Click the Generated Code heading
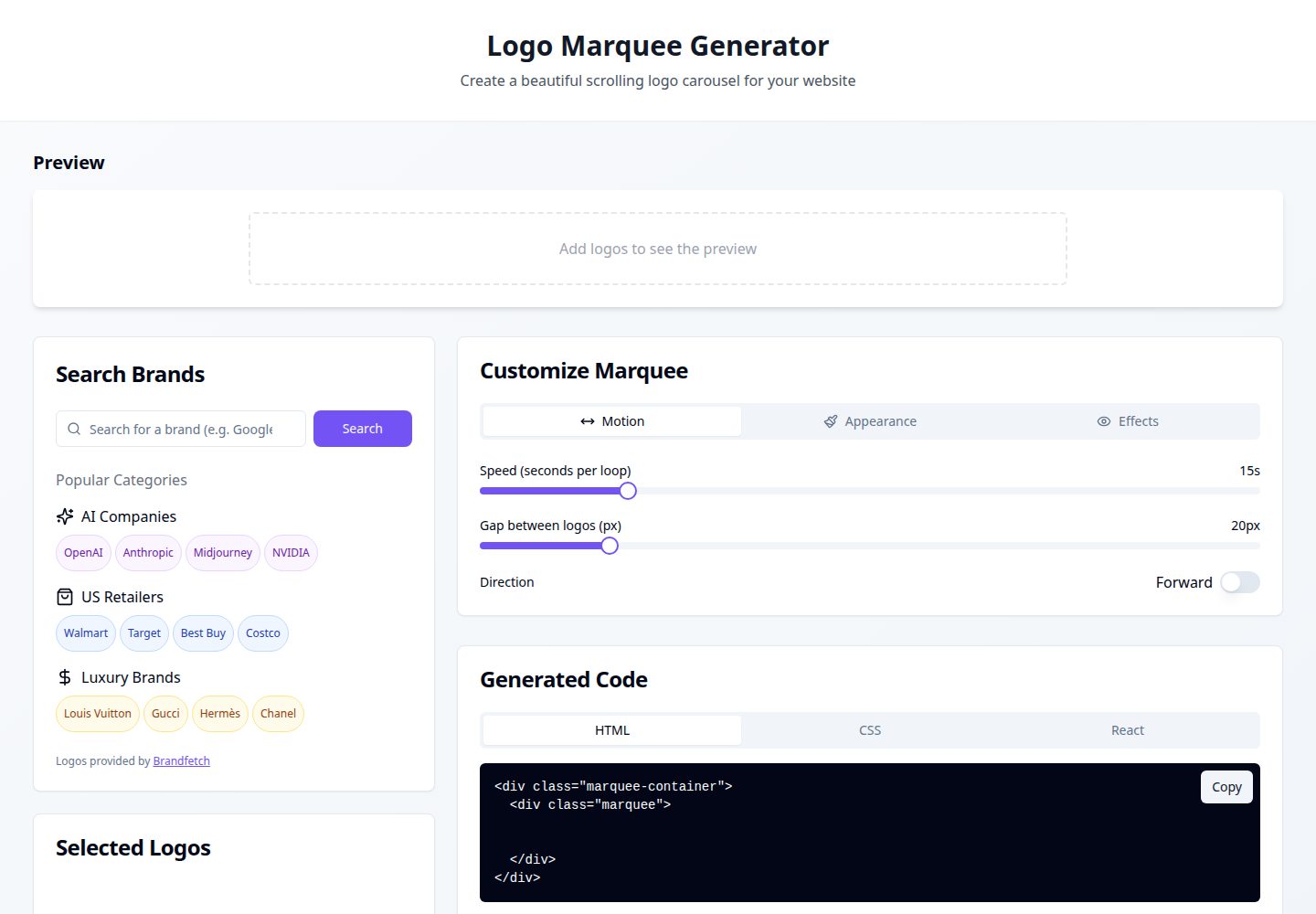 (x=564, y=680)
